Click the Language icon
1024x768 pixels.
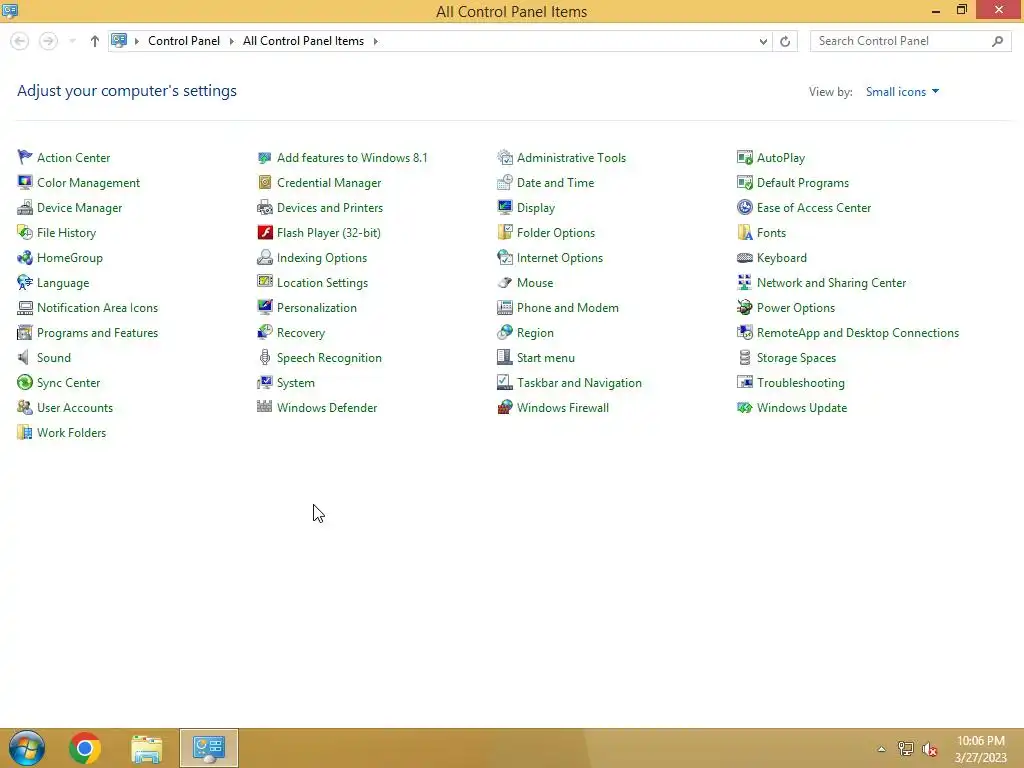coord(25,283)
